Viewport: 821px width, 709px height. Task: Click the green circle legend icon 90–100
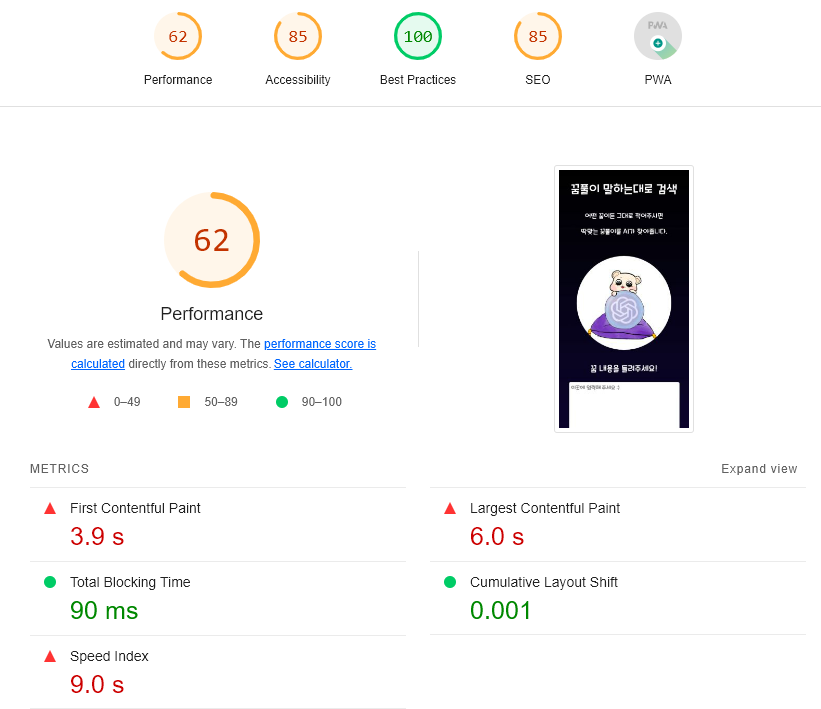tap(282, 402)
